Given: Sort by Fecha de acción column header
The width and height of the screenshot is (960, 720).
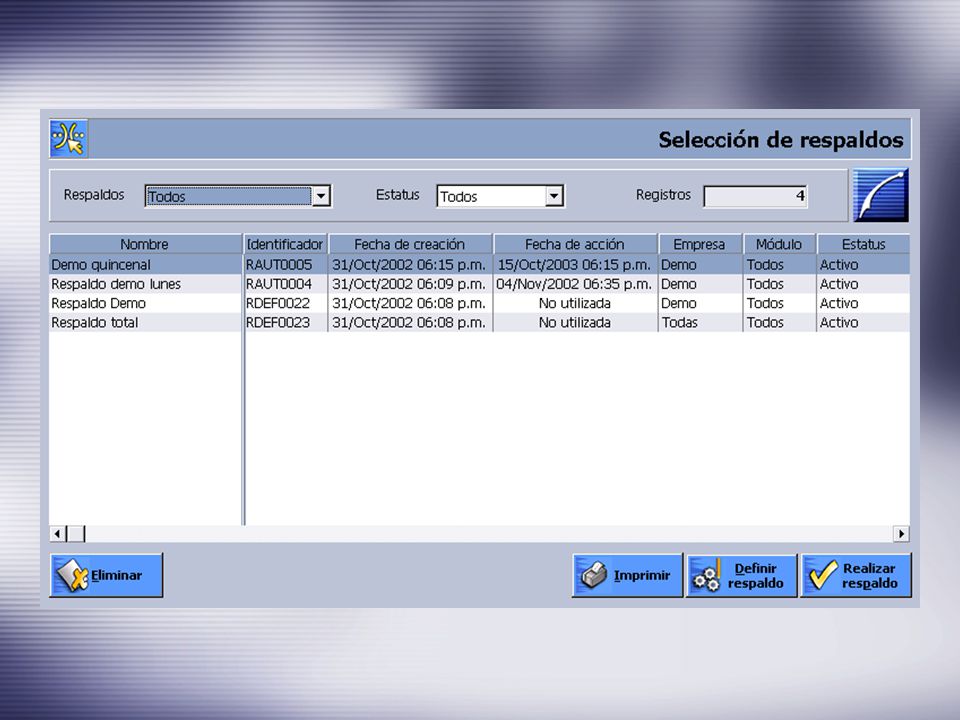Looking at the screenshot, I should [x=575, y=244].
